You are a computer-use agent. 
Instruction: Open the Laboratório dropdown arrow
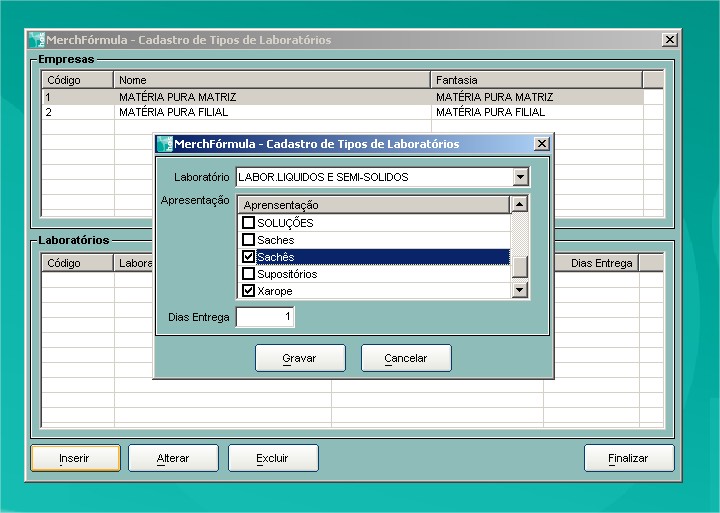(519, 177)
